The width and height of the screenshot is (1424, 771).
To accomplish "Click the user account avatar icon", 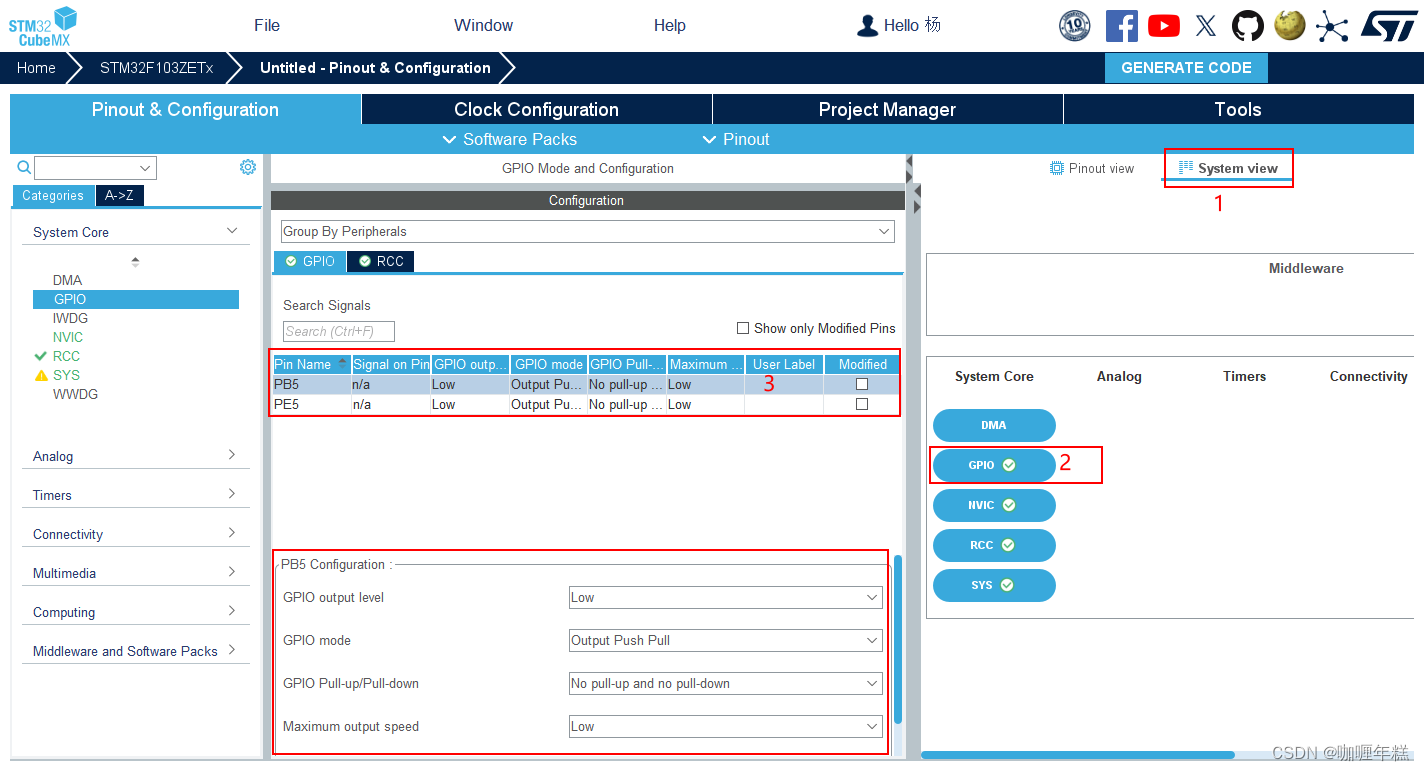I will 867,26.
